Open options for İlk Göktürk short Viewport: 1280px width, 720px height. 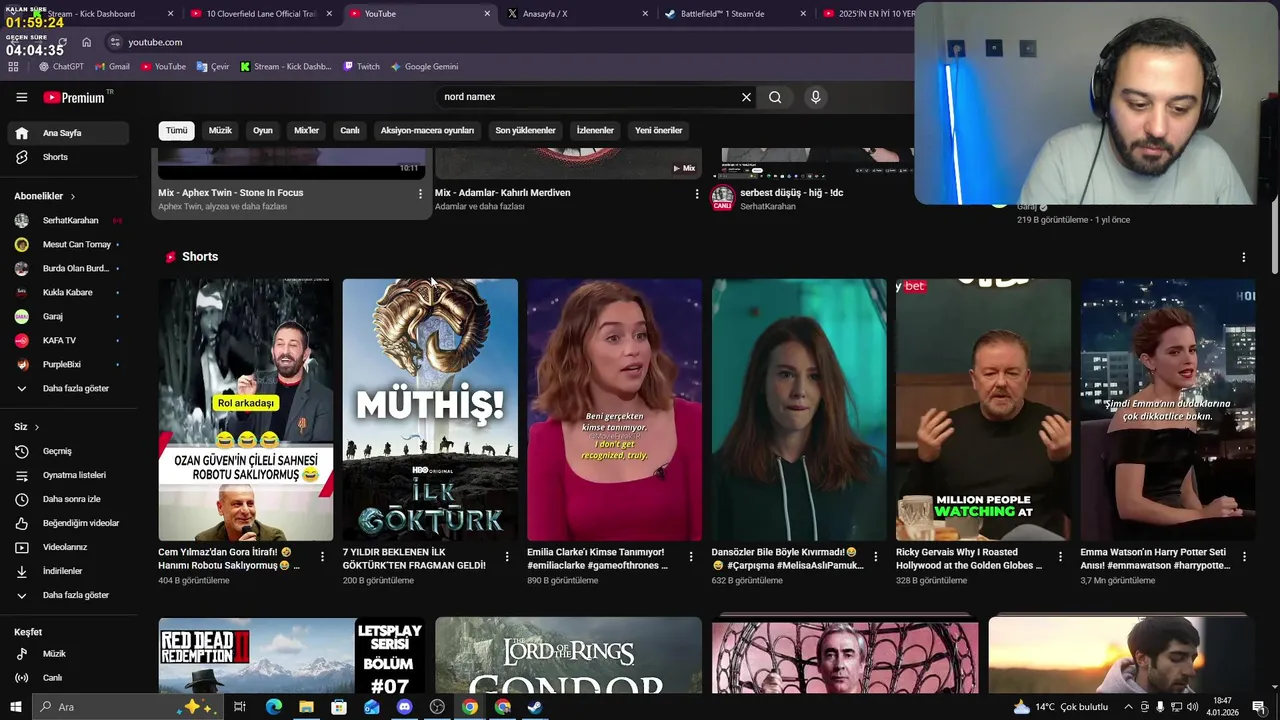507,557
